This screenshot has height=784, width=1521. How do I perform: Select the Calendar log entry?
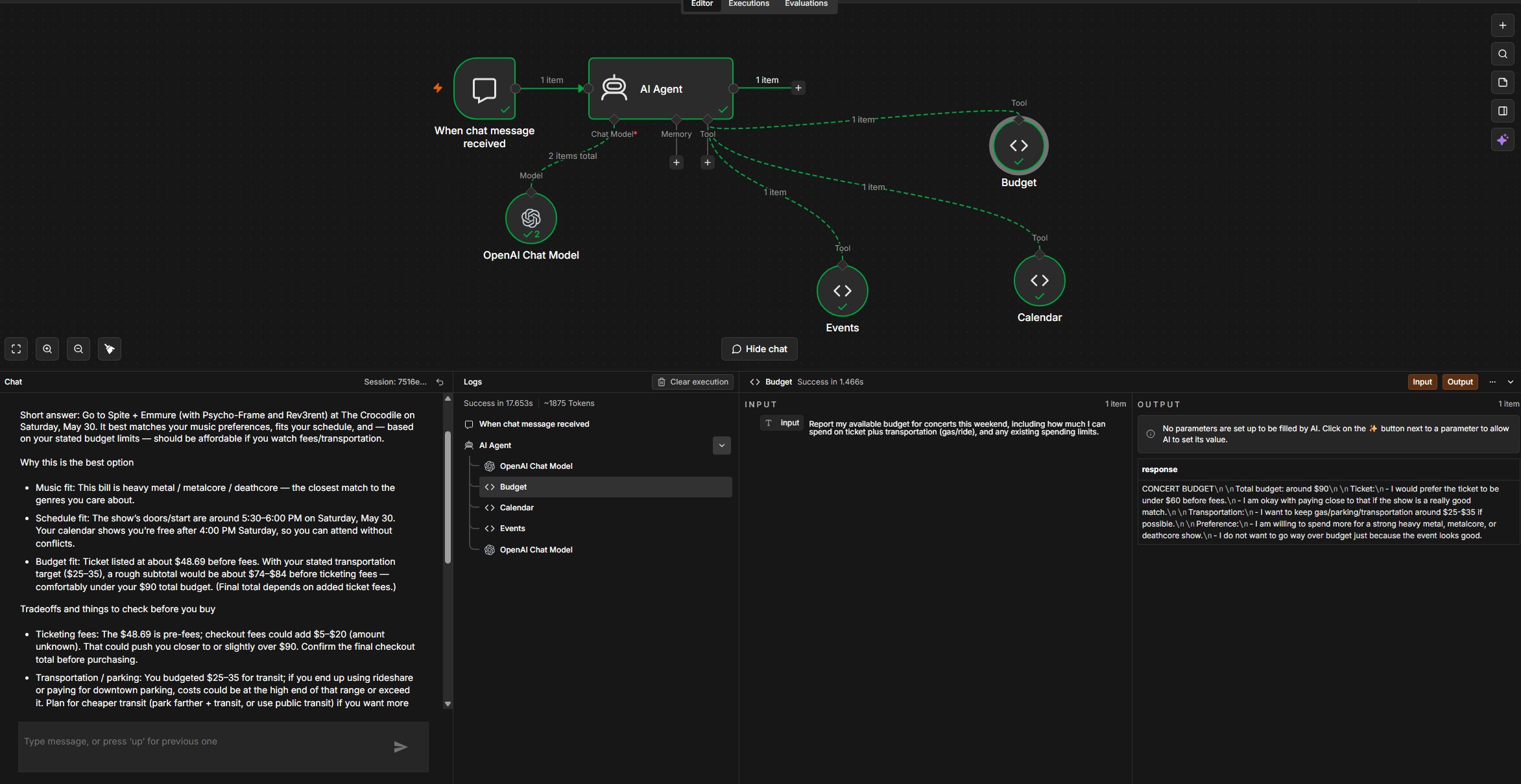[605, 508]
